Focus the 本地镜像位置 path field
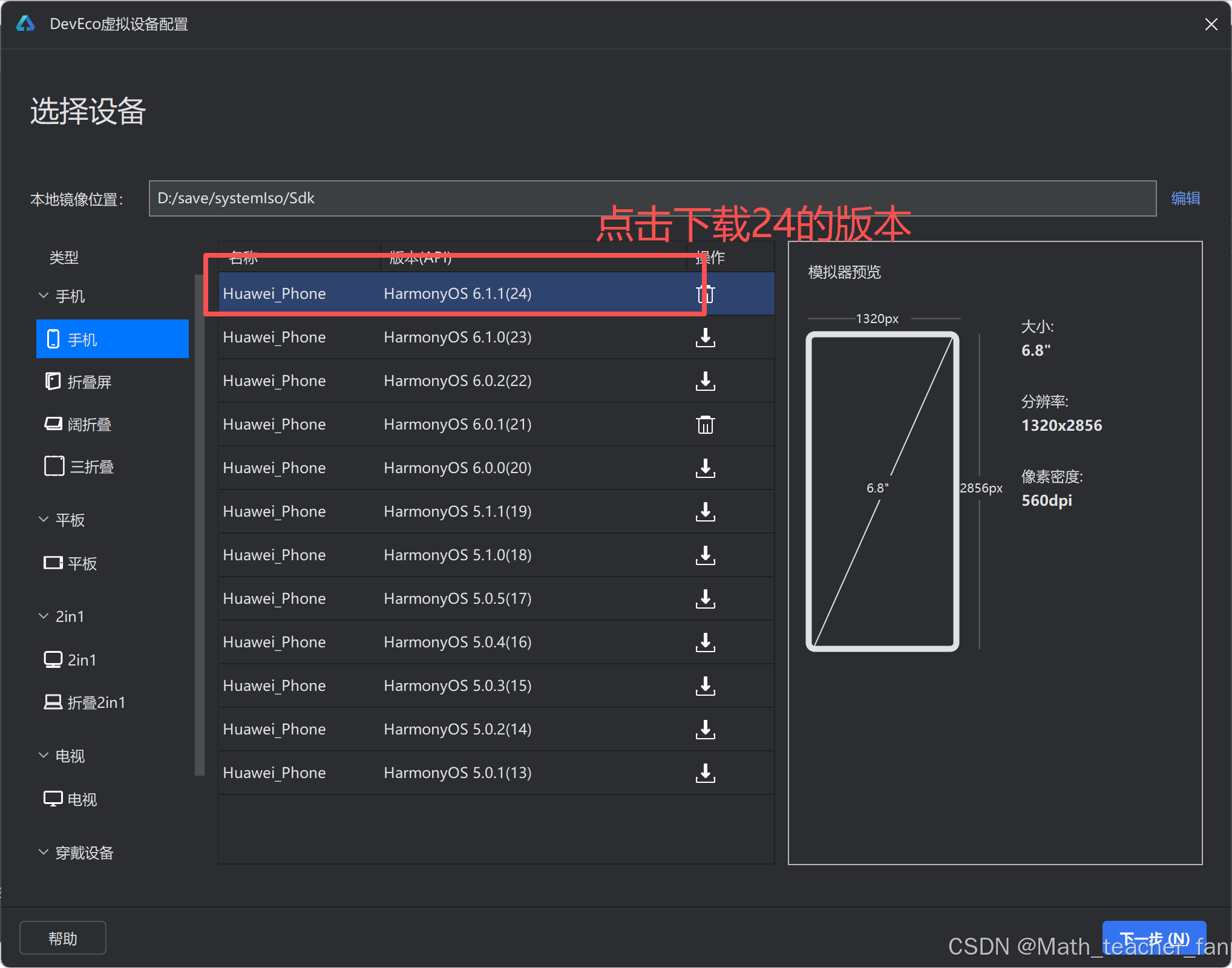The width and height of the screenshot is (1232, 968). click(652, 198)
